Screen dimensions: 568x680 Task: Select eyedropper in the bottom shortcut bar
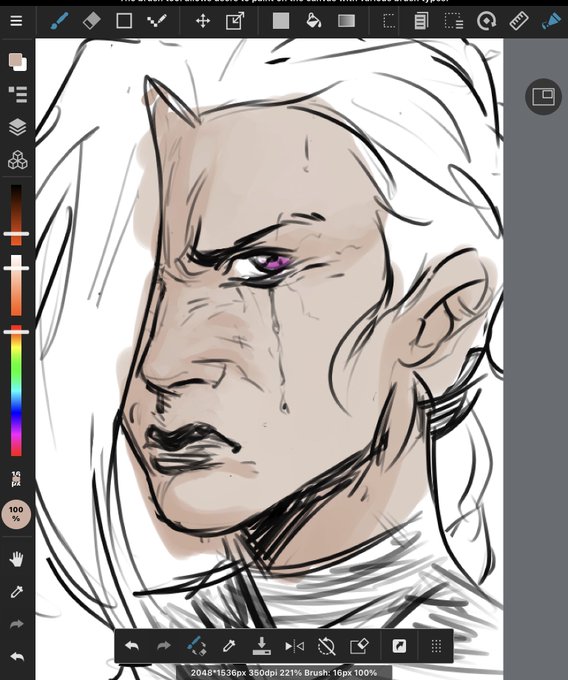coord(229,646)
